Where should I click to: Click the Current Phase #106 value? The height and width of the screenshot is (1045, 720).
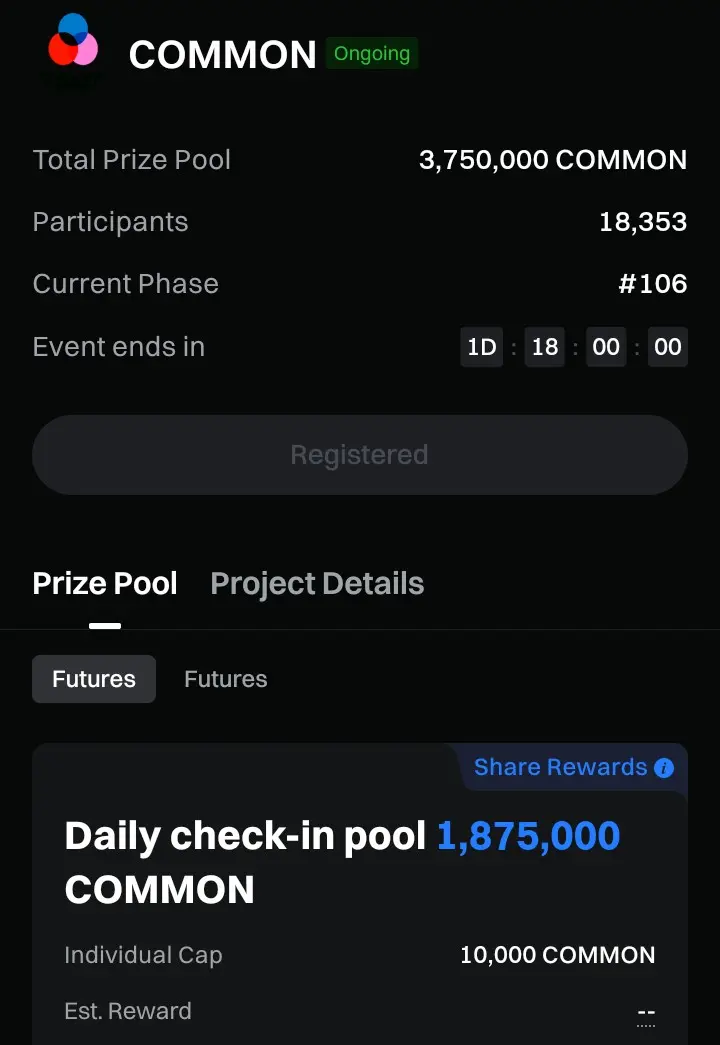(x=653, y=284)
